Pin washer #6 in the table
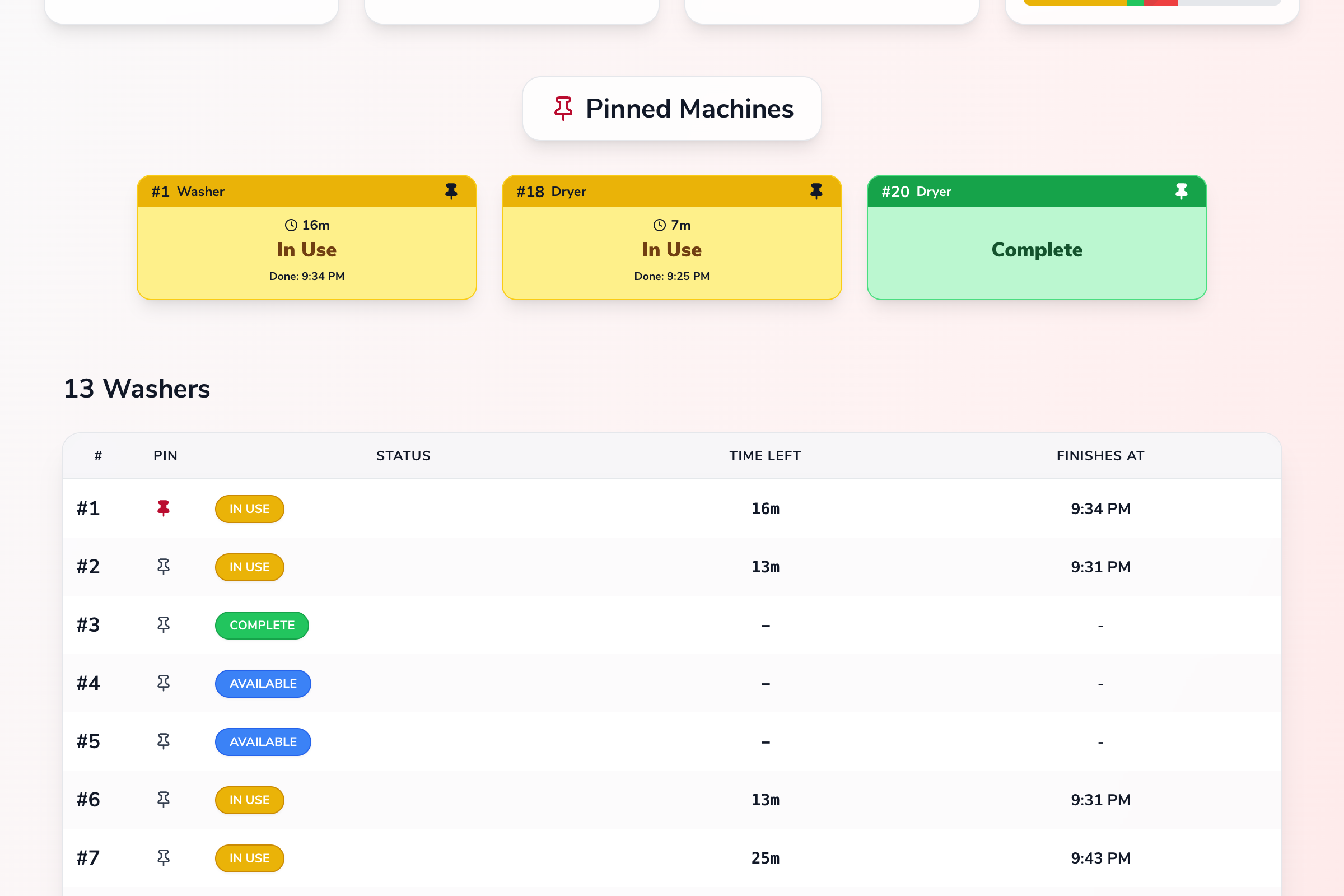The width and height of the screenshot is (1344, 896). (164, 800)
